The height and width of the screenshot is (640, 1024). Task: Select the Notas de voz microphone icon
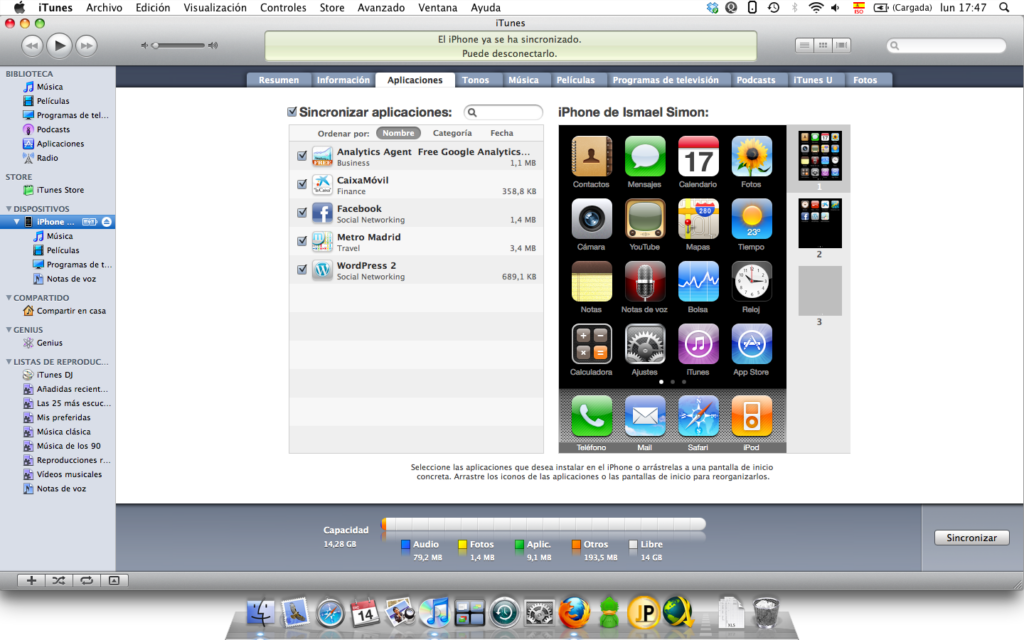pos(645,281)
